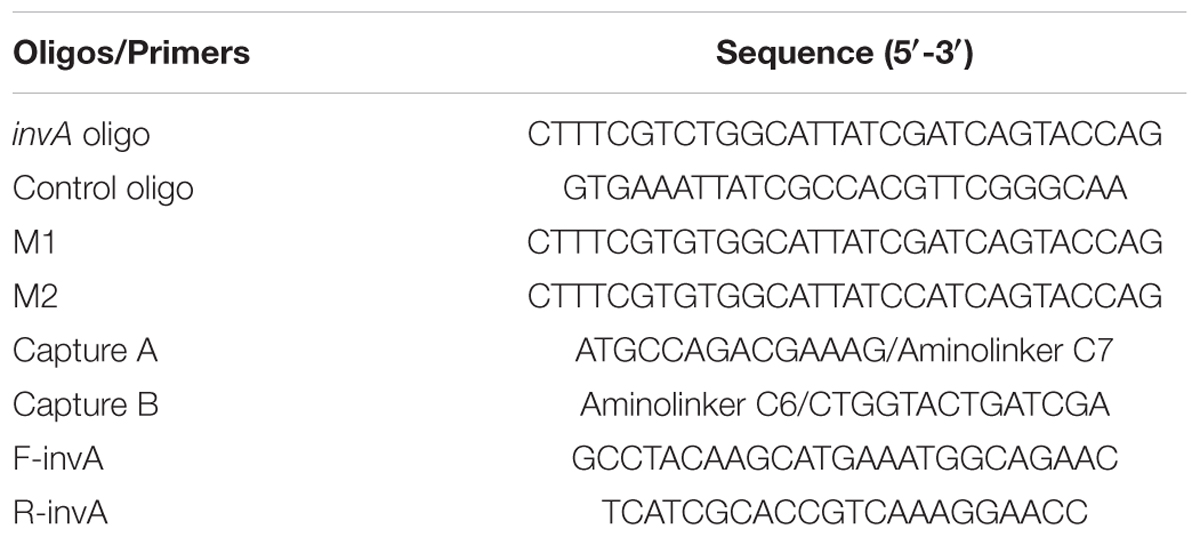Image resolution: width=1200 pixels, height=537 pixels.
Task: Click the ATGCCAGACGAAAG/Aminolinker C7 sequence
Action: [846, 351]
